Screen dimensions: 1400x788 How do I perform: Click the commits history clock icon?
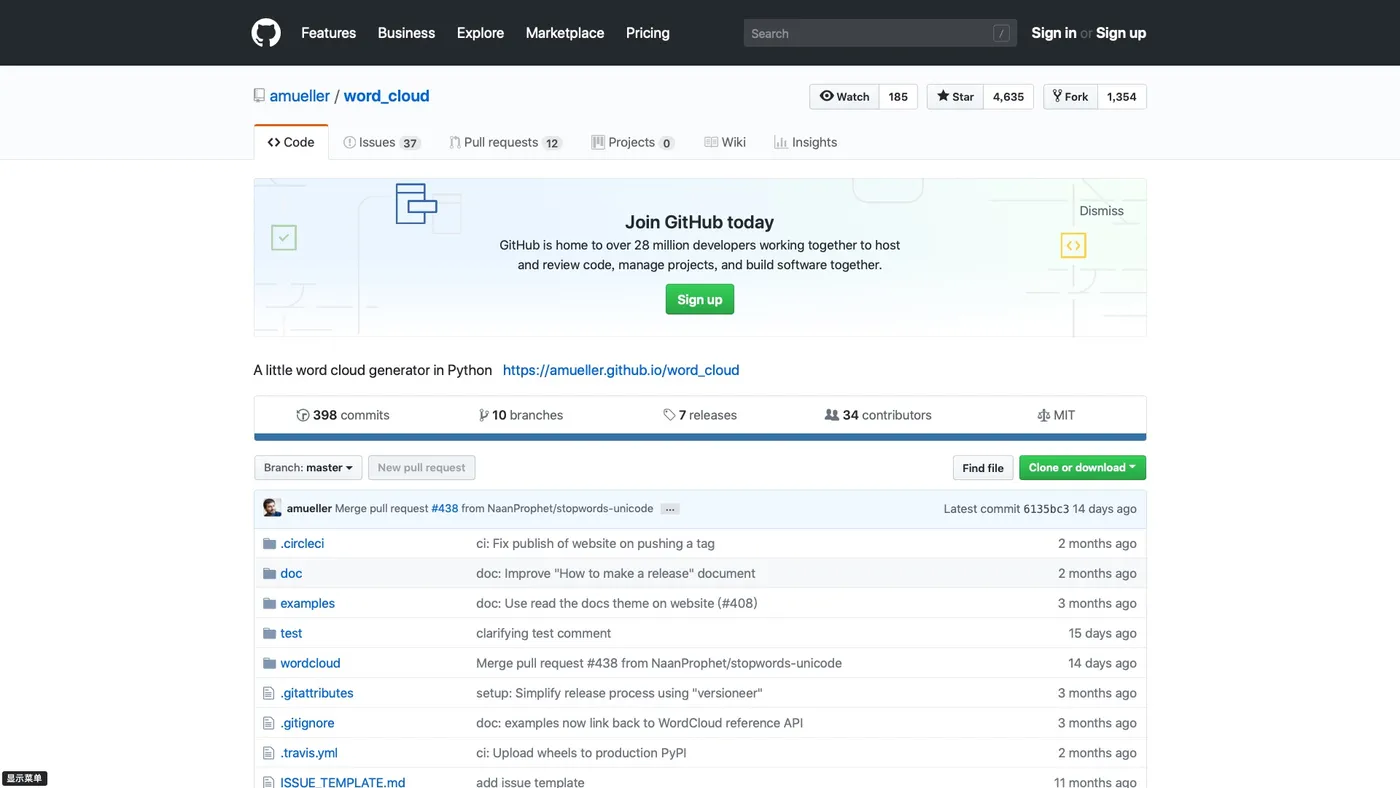pos(303,415)
